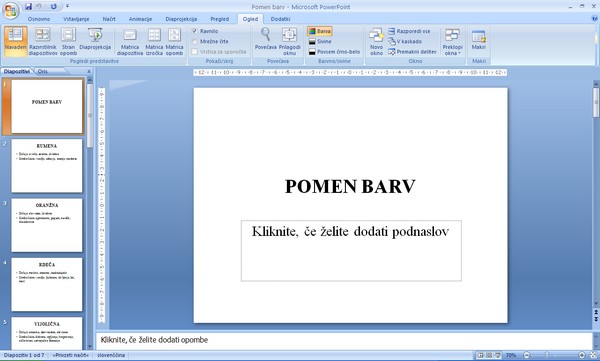
Task: Select the Ogled ribbon tab
Action: (x=250, y=19)
